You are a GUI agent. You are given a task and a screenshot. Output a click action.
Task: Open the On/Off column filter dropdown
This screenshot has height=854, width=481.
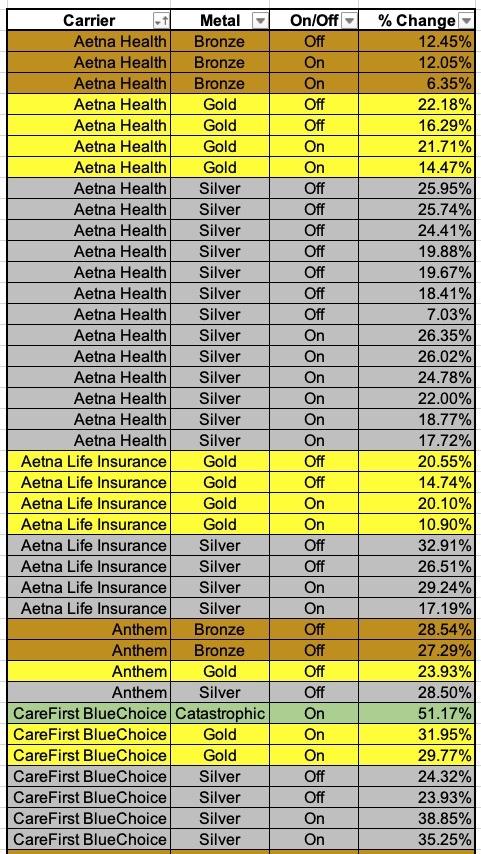(350, 21)
